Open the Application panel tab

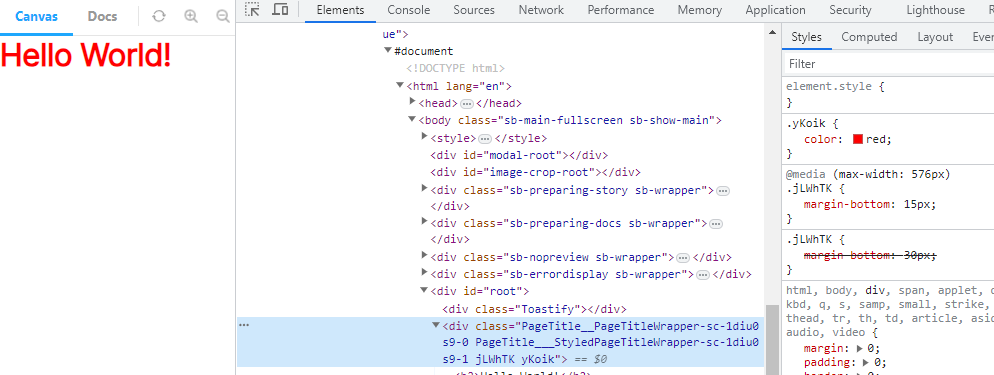(775, 10)
